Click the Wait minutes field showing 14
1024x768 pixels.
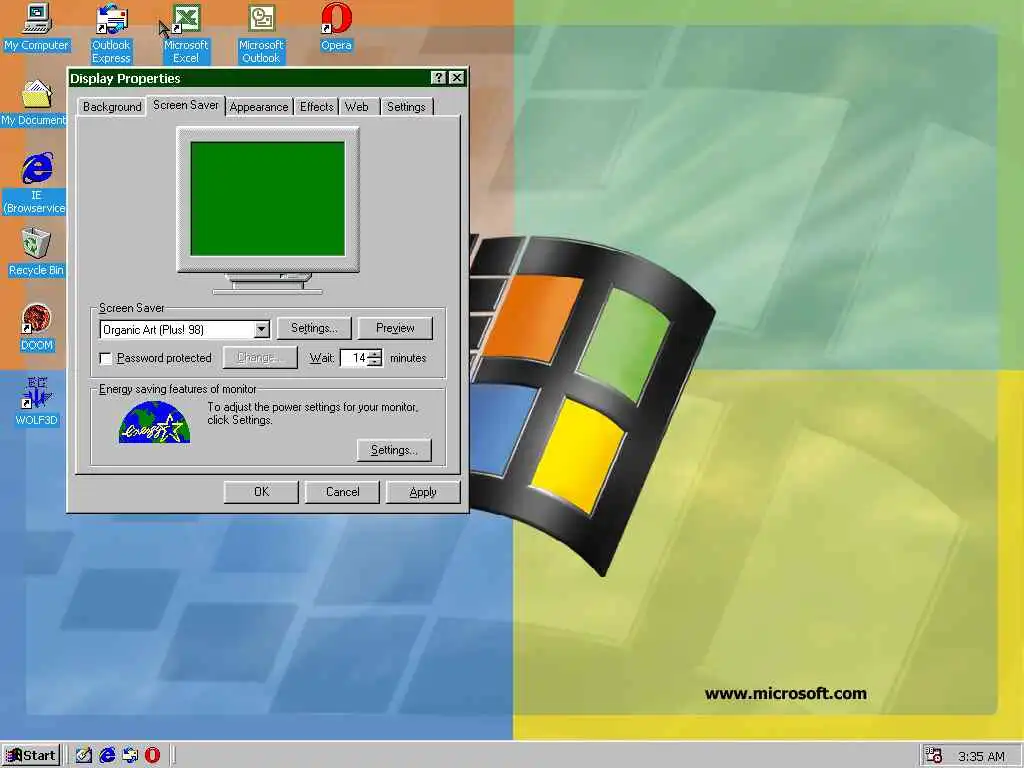354,358
